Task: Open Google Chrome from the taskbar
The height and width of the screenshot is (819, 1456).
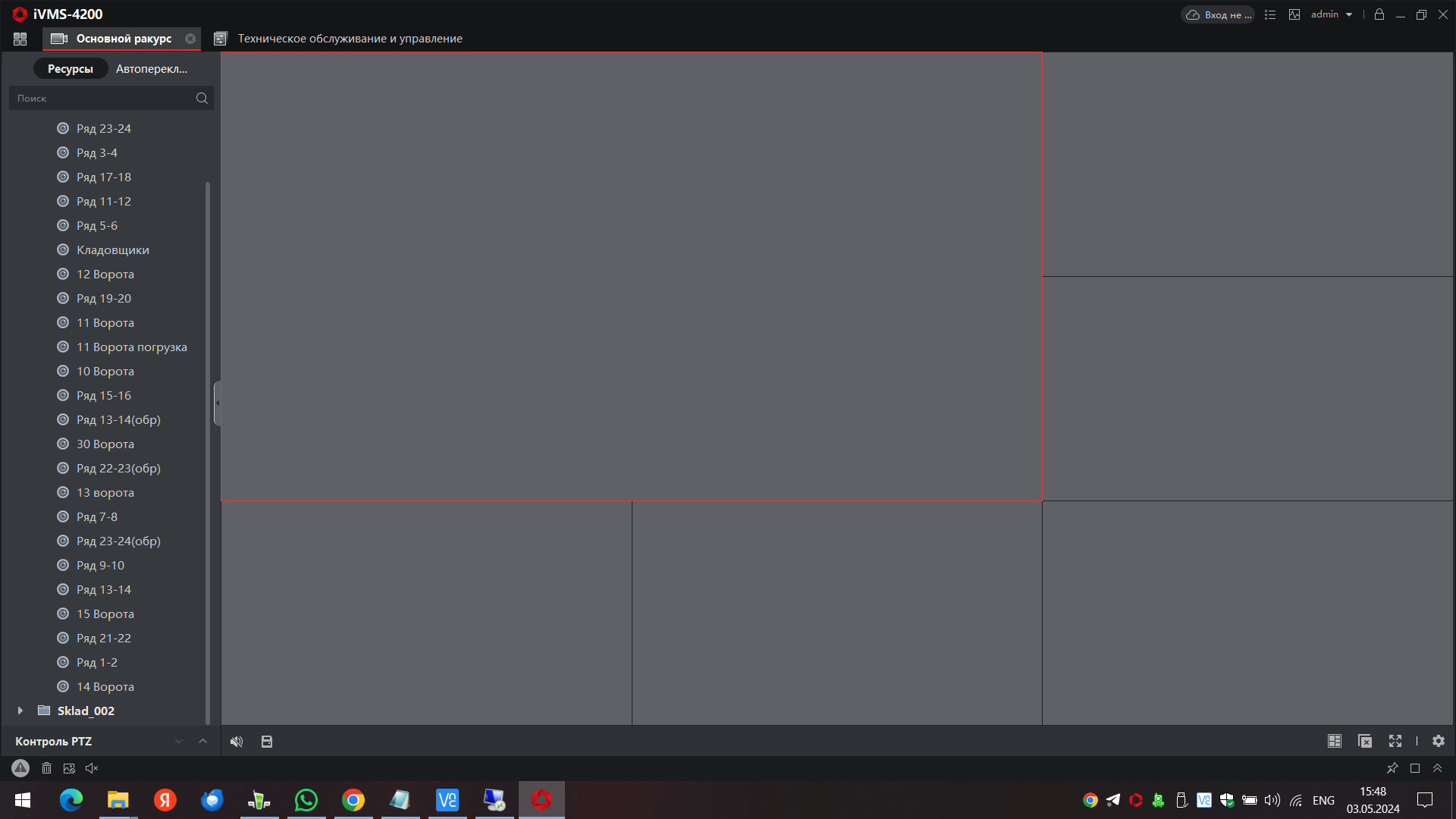Action: point(353,800)
